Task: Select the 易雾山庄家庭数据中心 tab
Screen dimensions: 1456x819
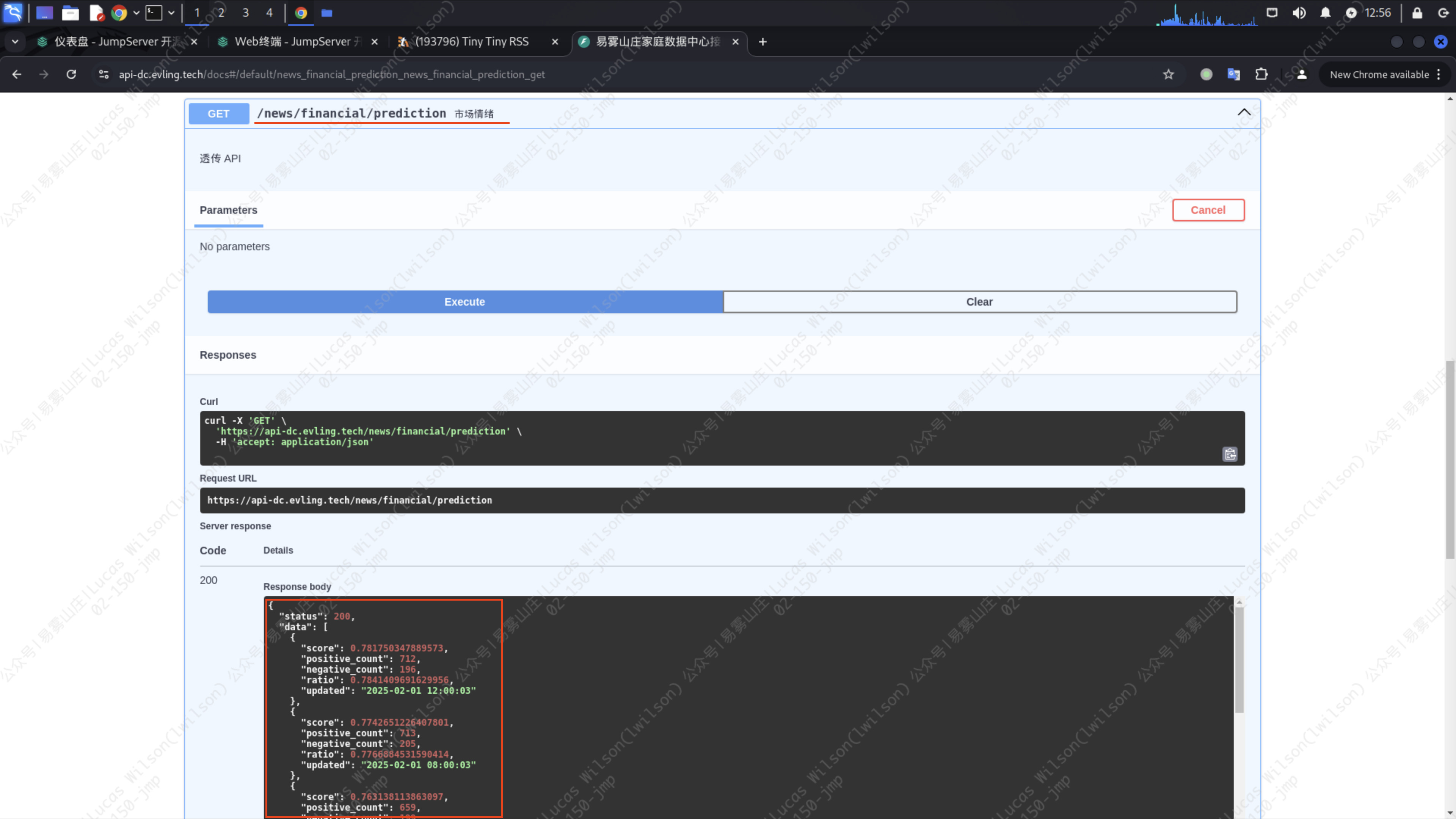Action: (x=650, y=42)
